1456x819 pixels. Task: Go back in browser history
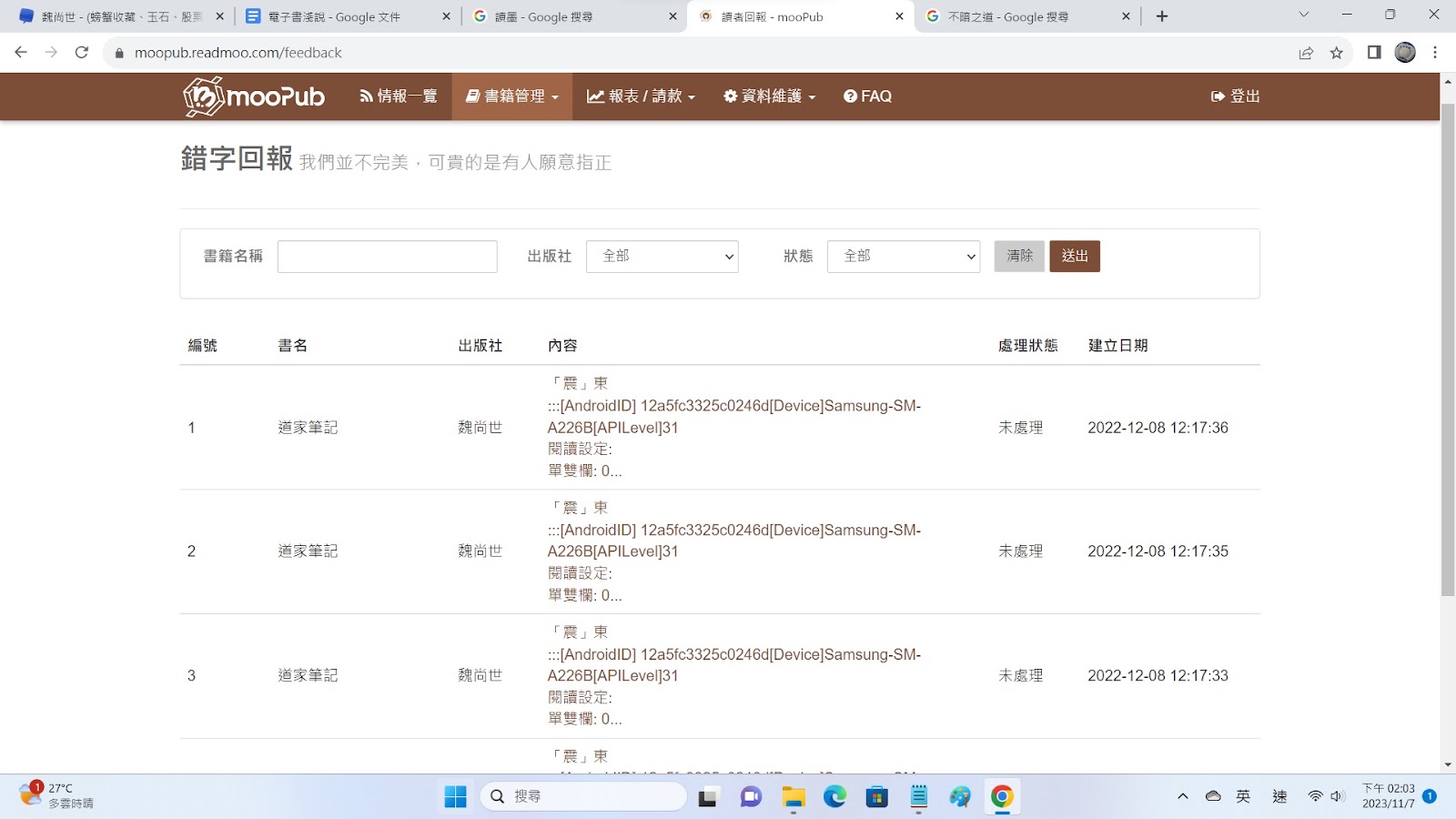(x=21, y=53)
